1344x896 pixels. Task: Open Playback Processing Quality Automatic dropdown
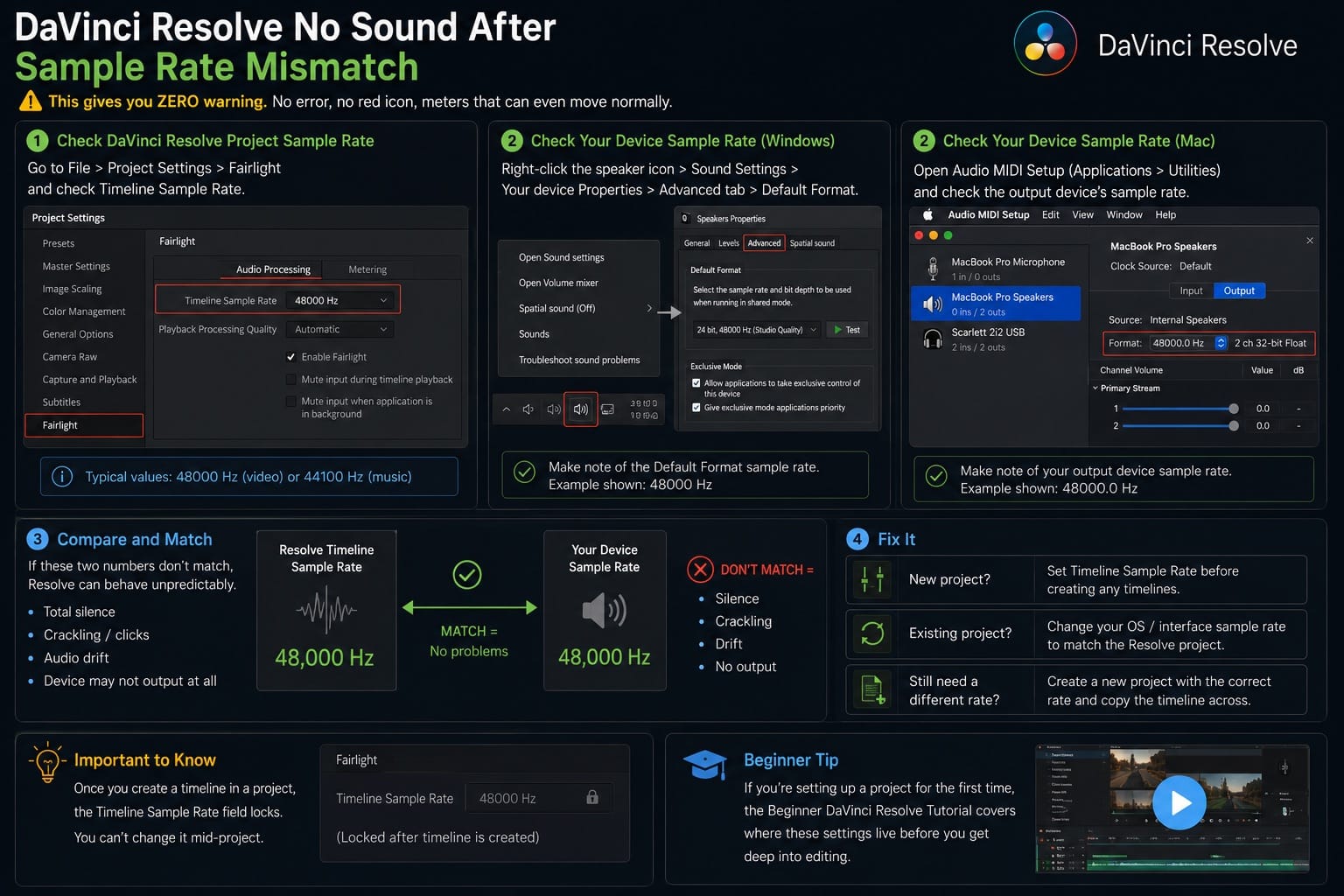click(x=340, y=330)
